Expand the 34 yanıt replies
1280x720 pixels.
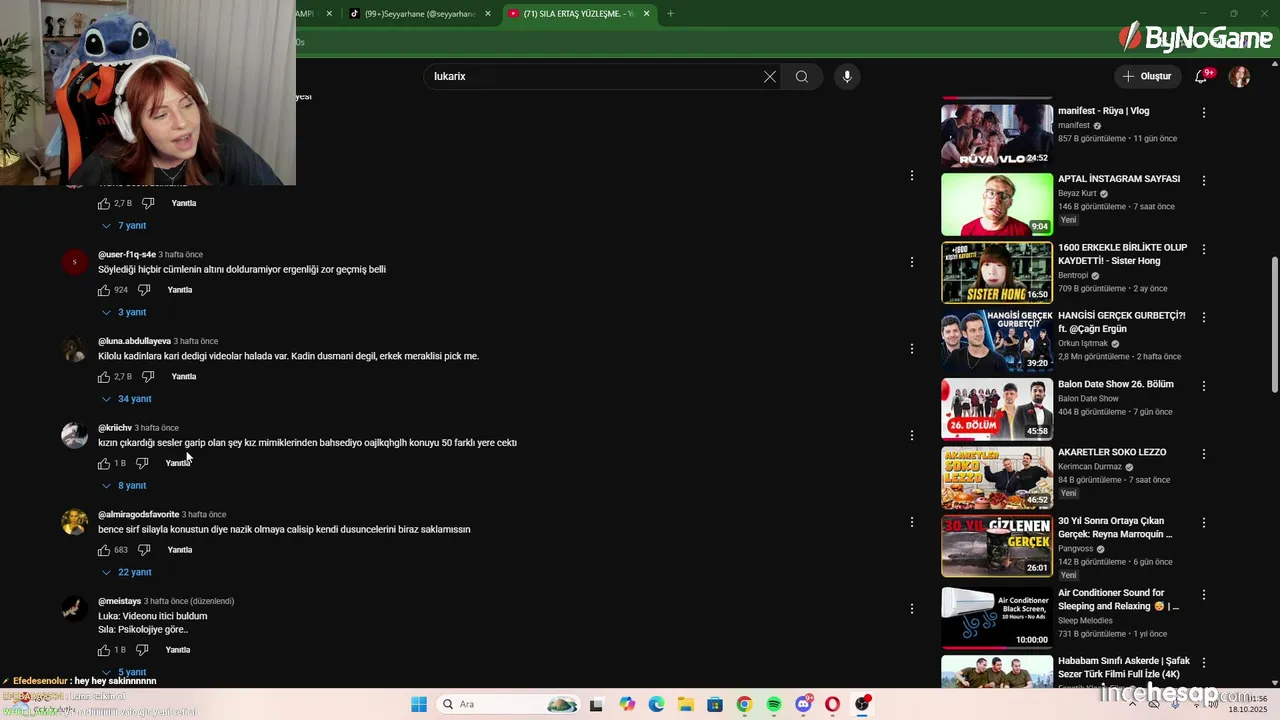coord(127,399)
